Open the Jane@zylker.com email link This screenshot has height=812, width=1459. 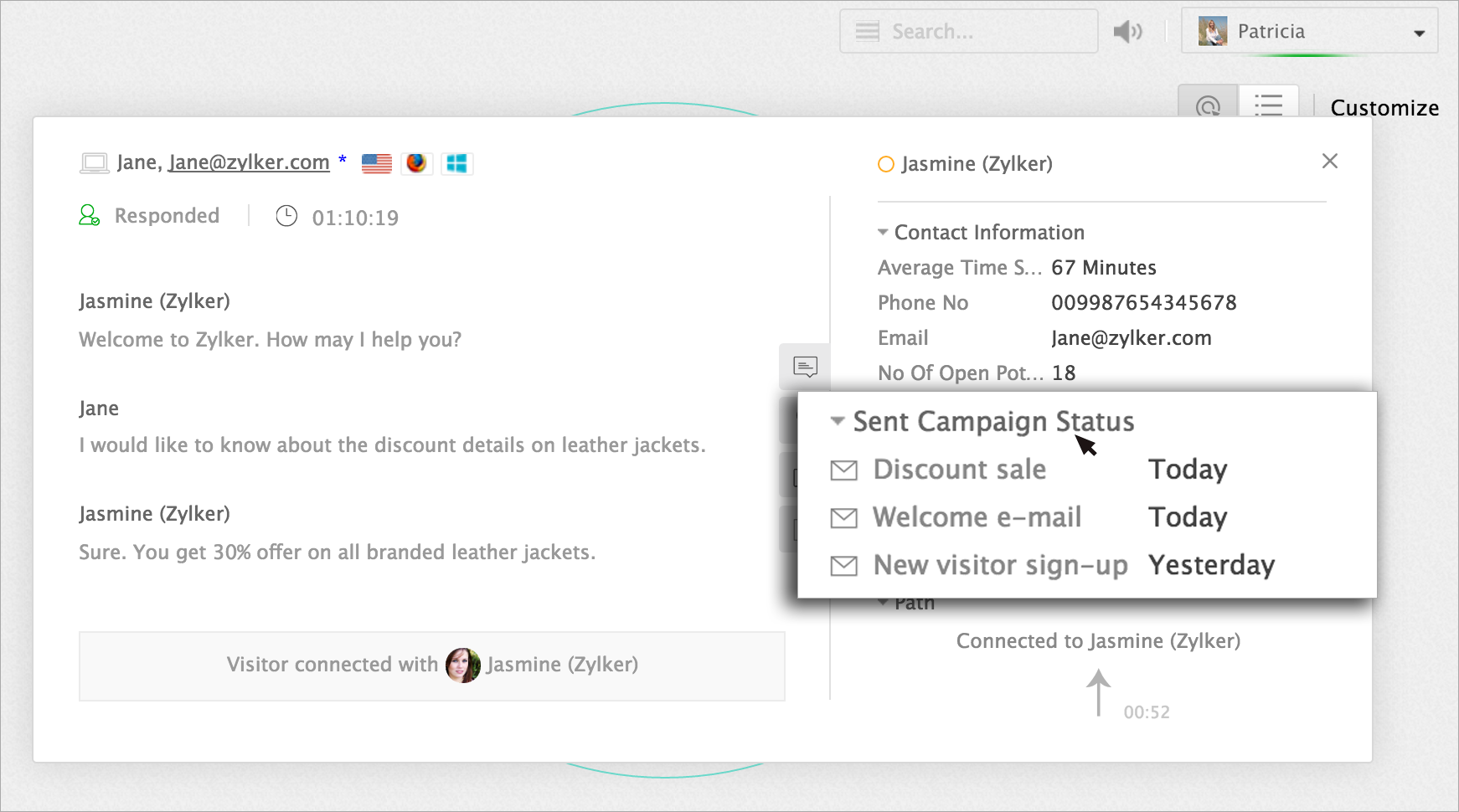249,162
